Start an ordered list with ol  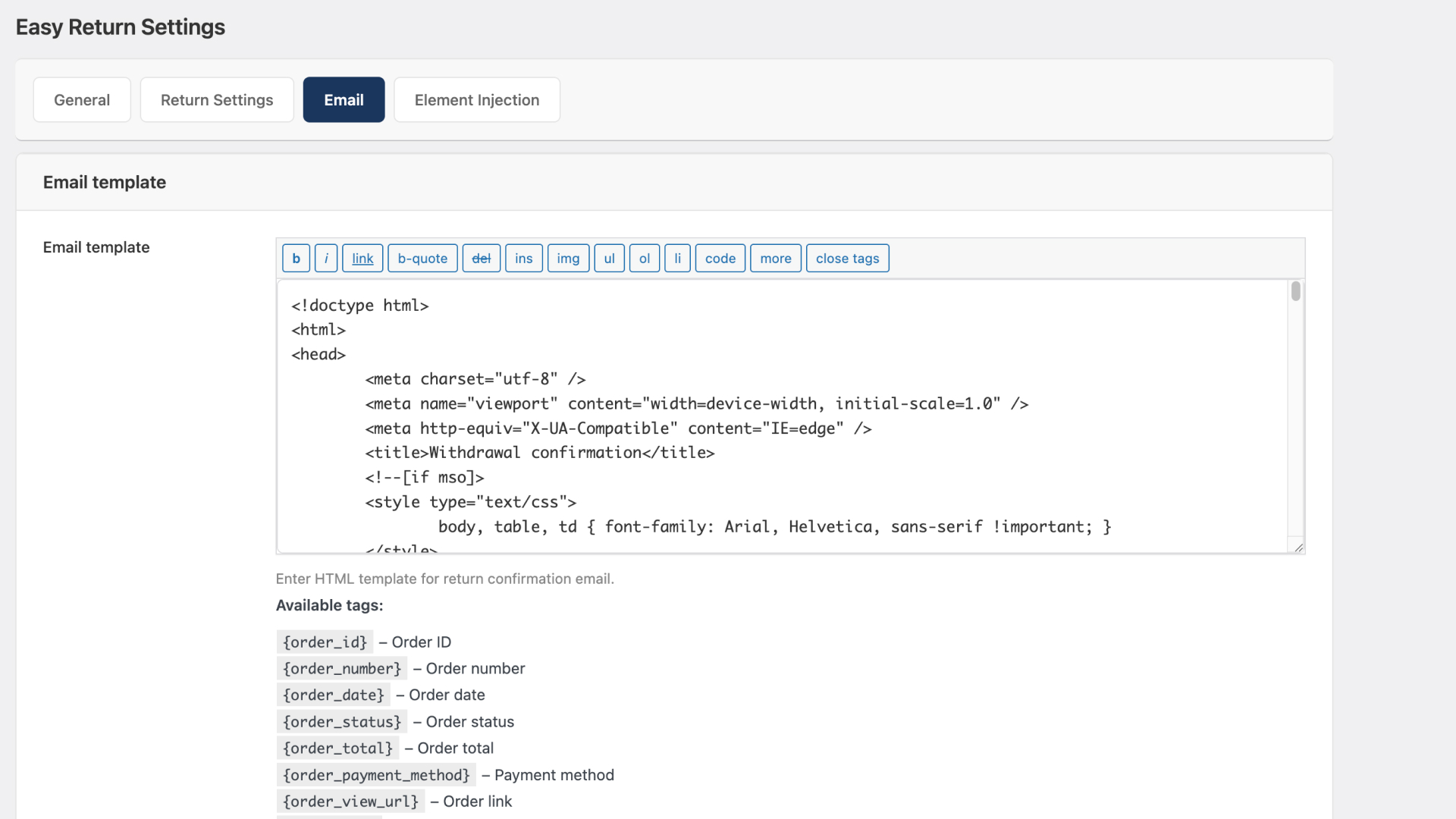tap(644, 258)
